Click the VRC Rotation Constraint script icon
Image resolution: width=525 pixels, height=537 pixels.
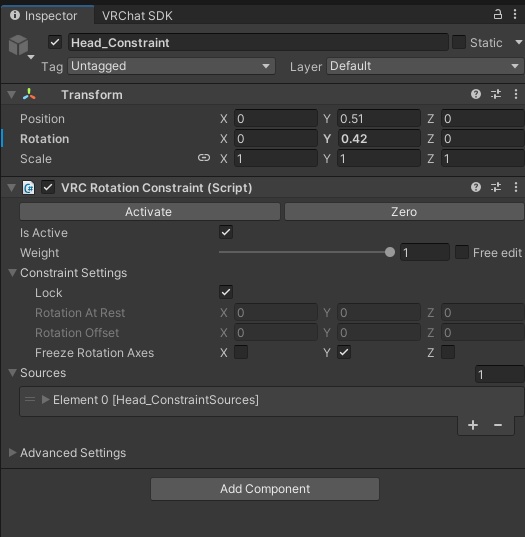pyautogui.click(x=28, y=188)
